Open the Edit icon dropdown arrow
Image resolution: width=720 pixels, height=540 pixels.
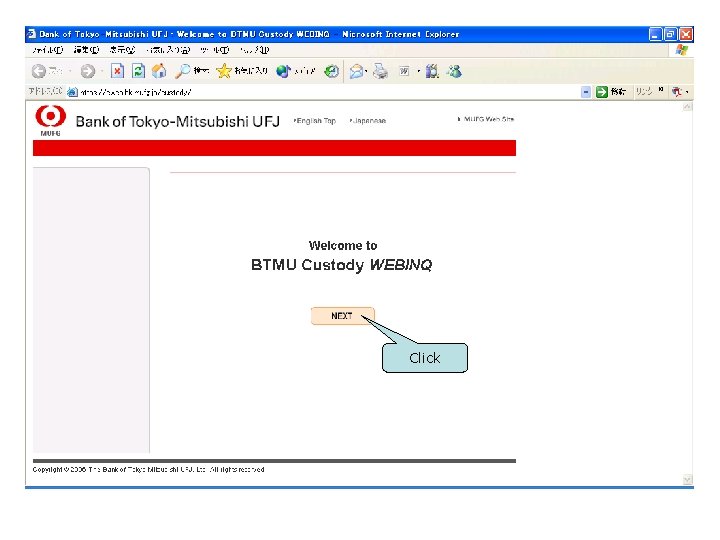pos(418,71)
